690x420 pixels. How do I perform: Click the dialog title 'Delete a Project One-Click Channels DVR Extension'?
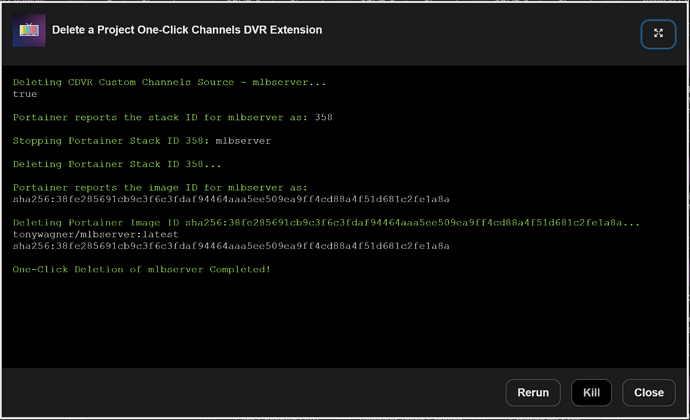point(187,30)
